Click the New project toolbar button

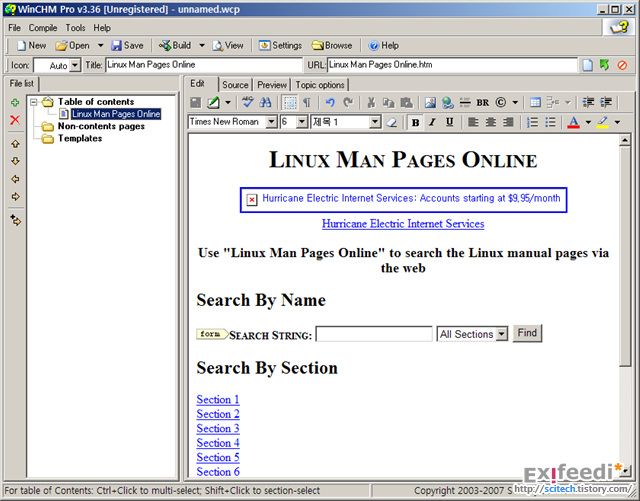click(x=31, y=45)
